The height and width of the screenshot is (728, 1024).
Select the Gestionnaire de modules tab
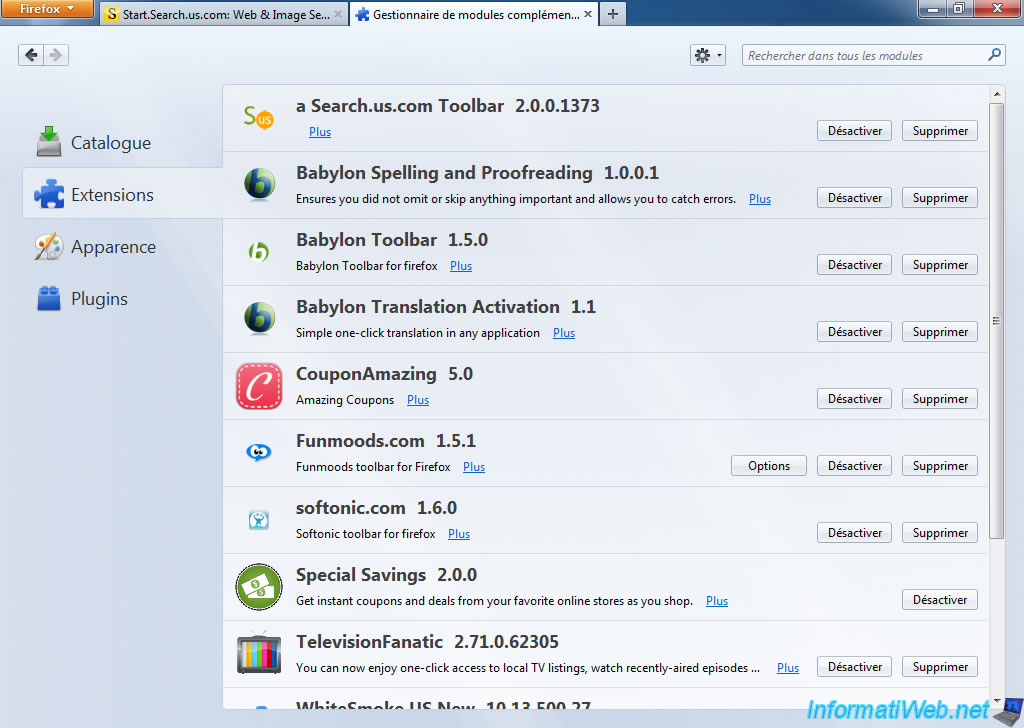click(x=475, y=14)
